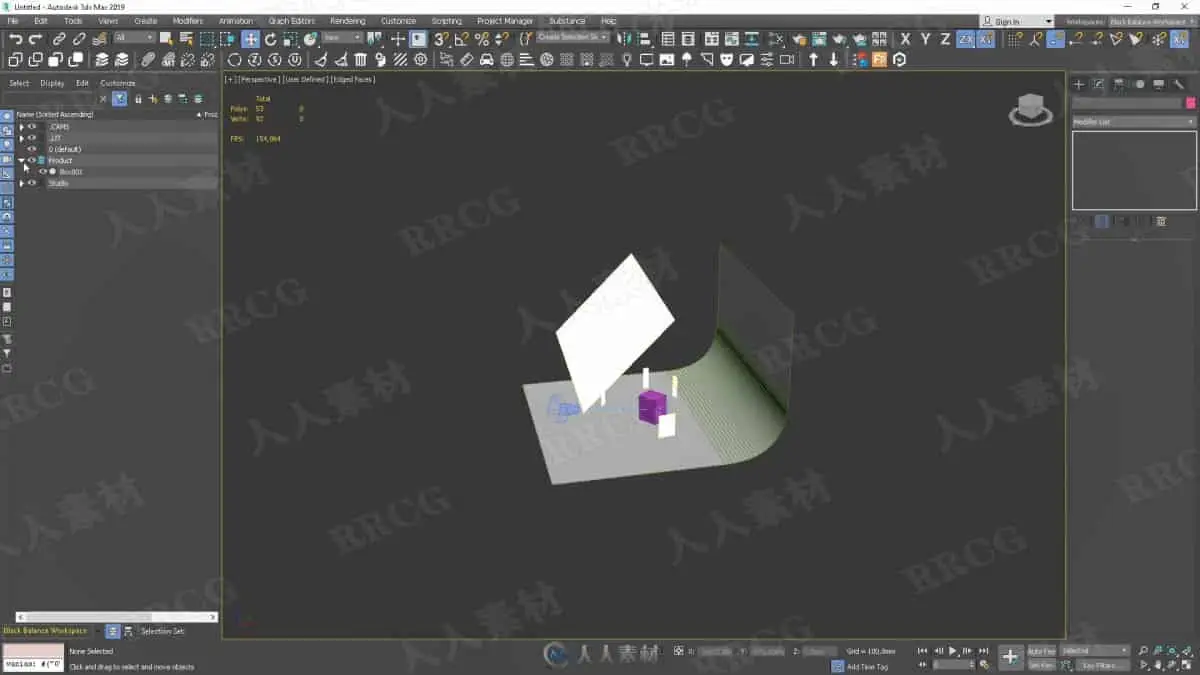
Task: Toggle the 3D Snaps icon
Action: (441, 39)
